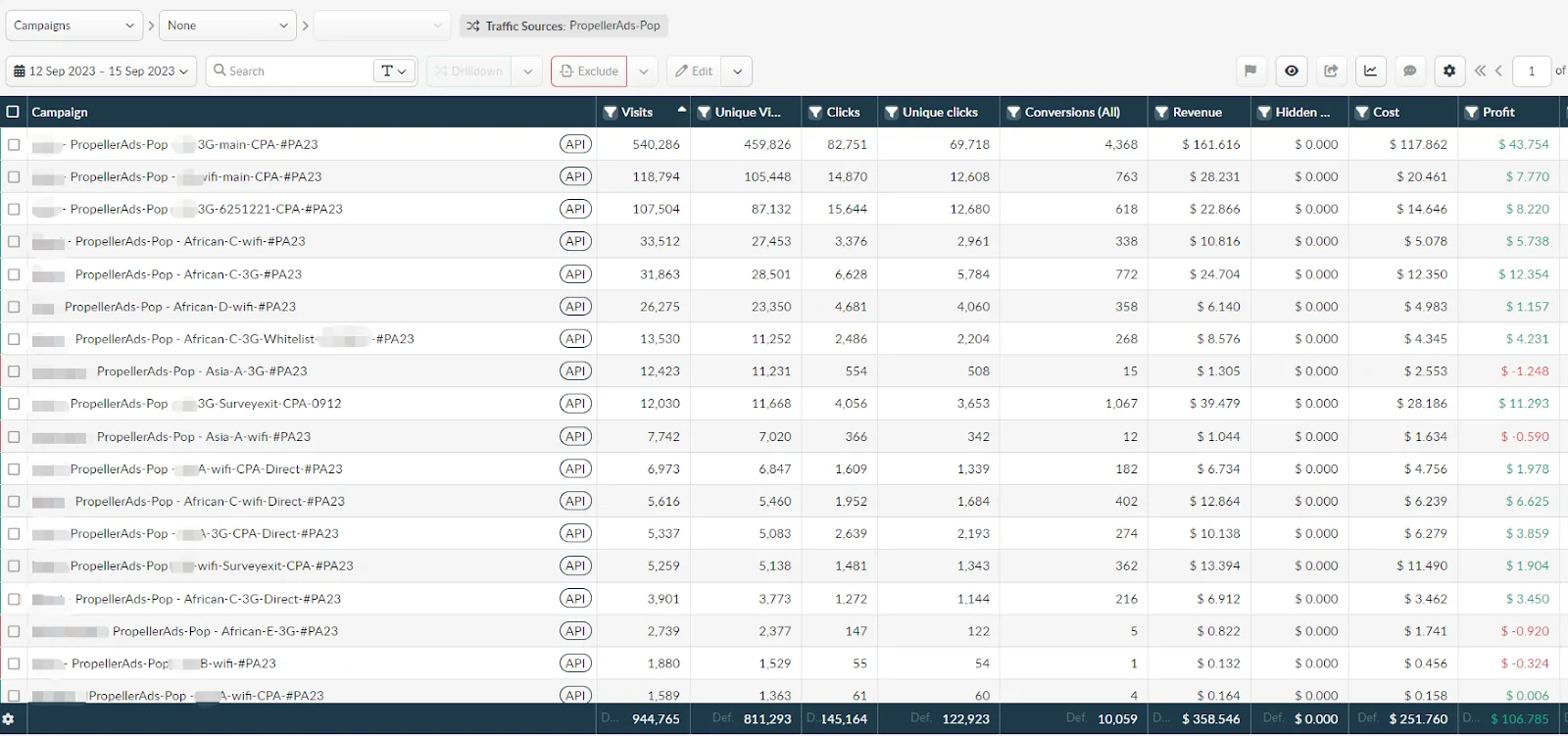
Task: Open settings gear in bottom-left corner
Action: click(9, 719)
